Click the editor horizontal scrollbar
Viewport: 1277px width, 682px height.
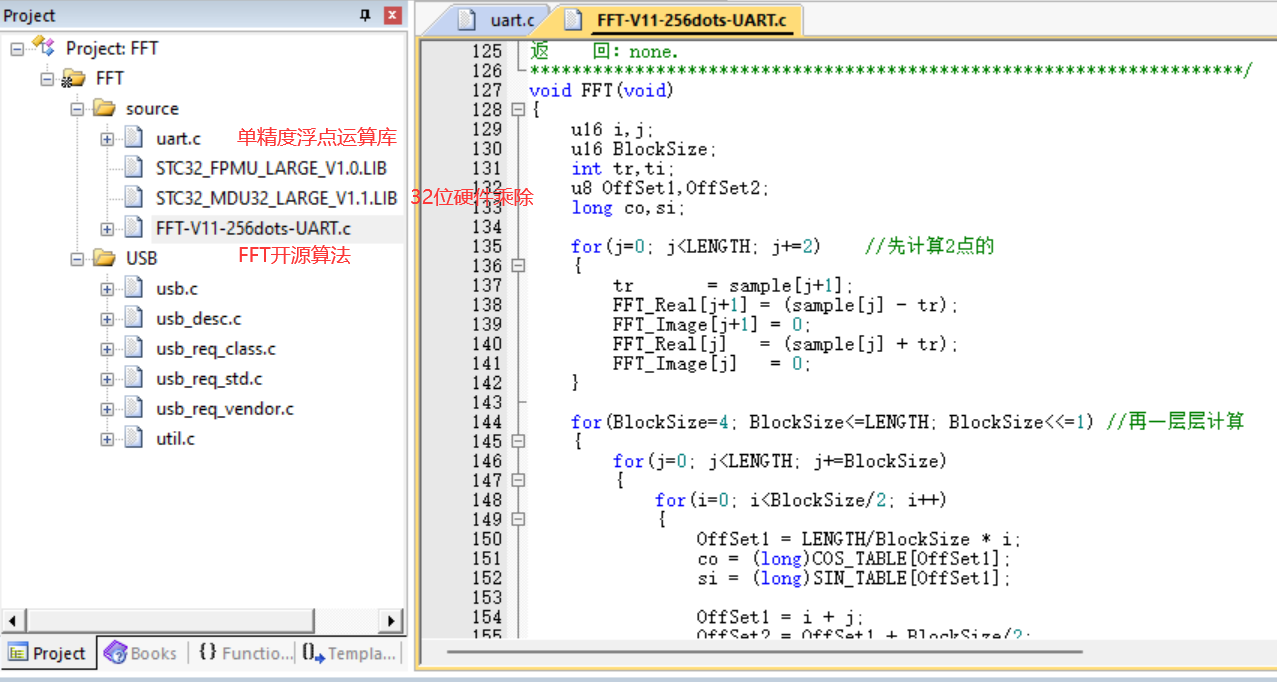tap(765, 652)
